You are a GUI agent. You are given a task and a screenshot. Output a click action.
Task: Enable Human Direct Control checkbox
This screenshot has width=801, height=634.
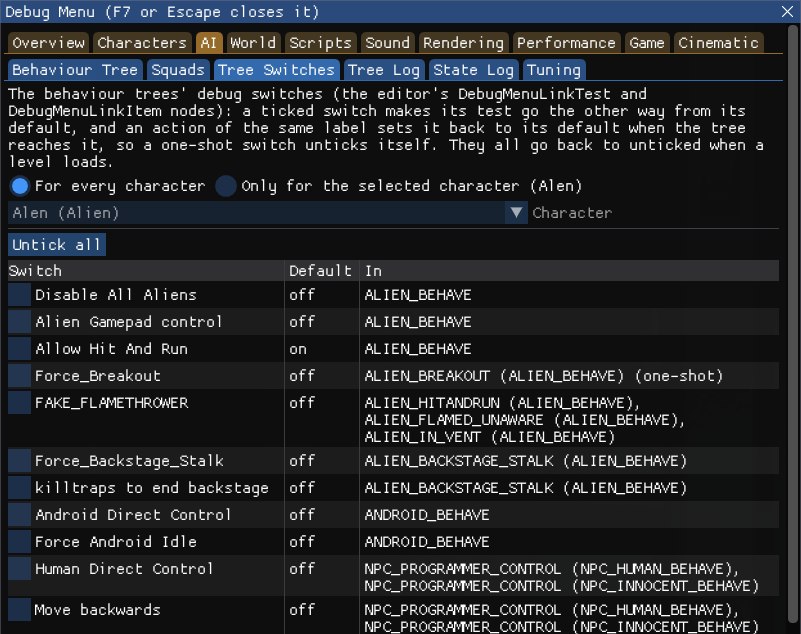19,569
